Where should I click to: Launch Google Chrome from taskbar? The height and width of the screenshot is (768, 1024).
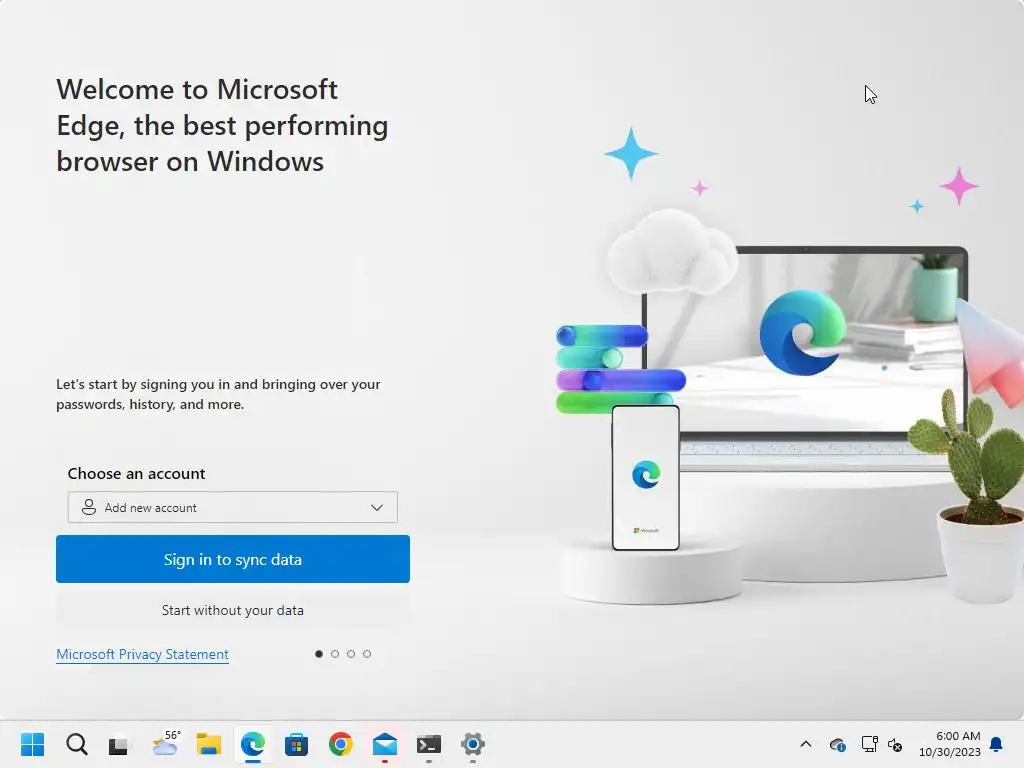pyautogui.click(x=340, y=744)
